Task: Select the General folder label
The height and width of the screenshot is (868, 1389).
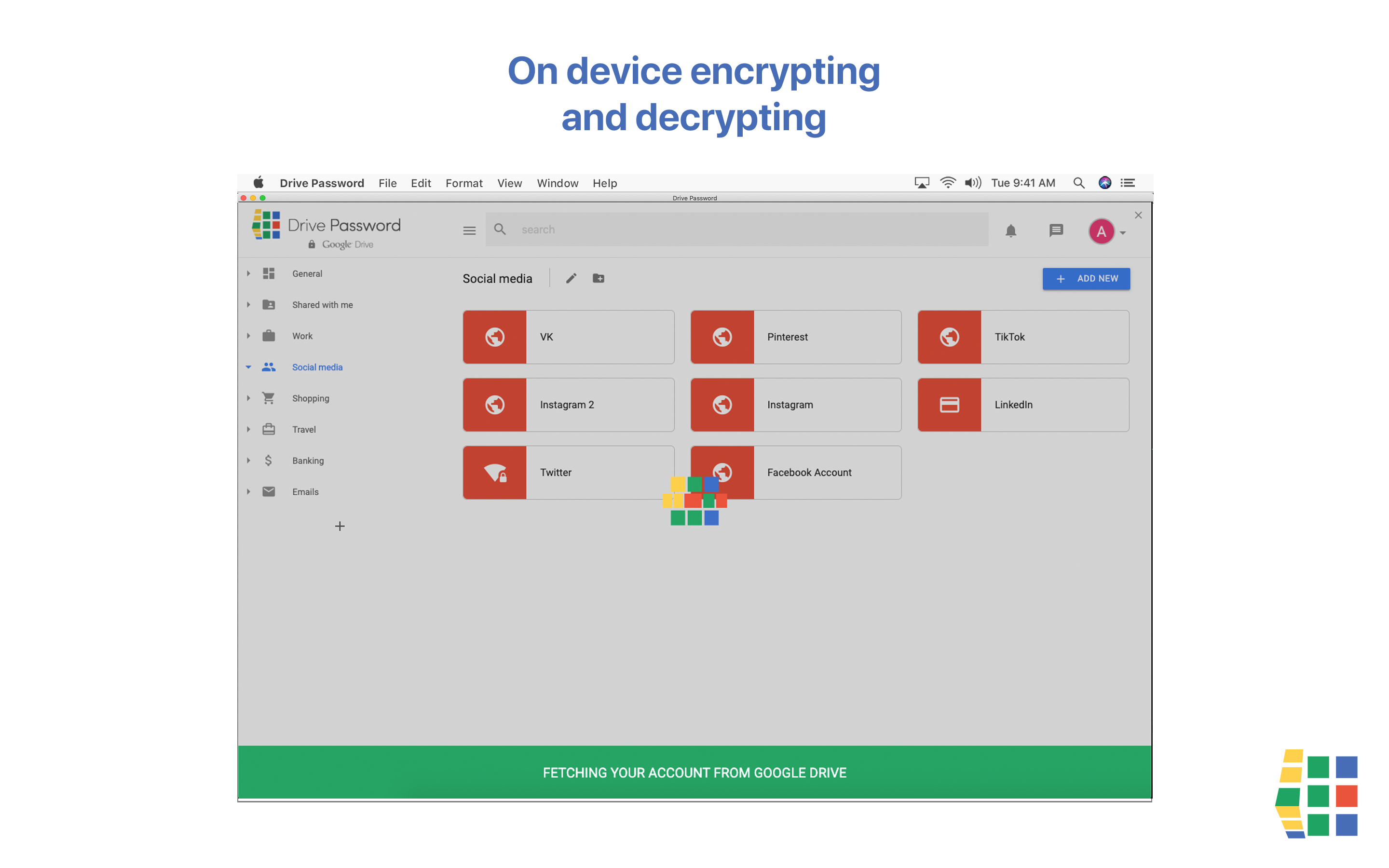Action: 307,274
